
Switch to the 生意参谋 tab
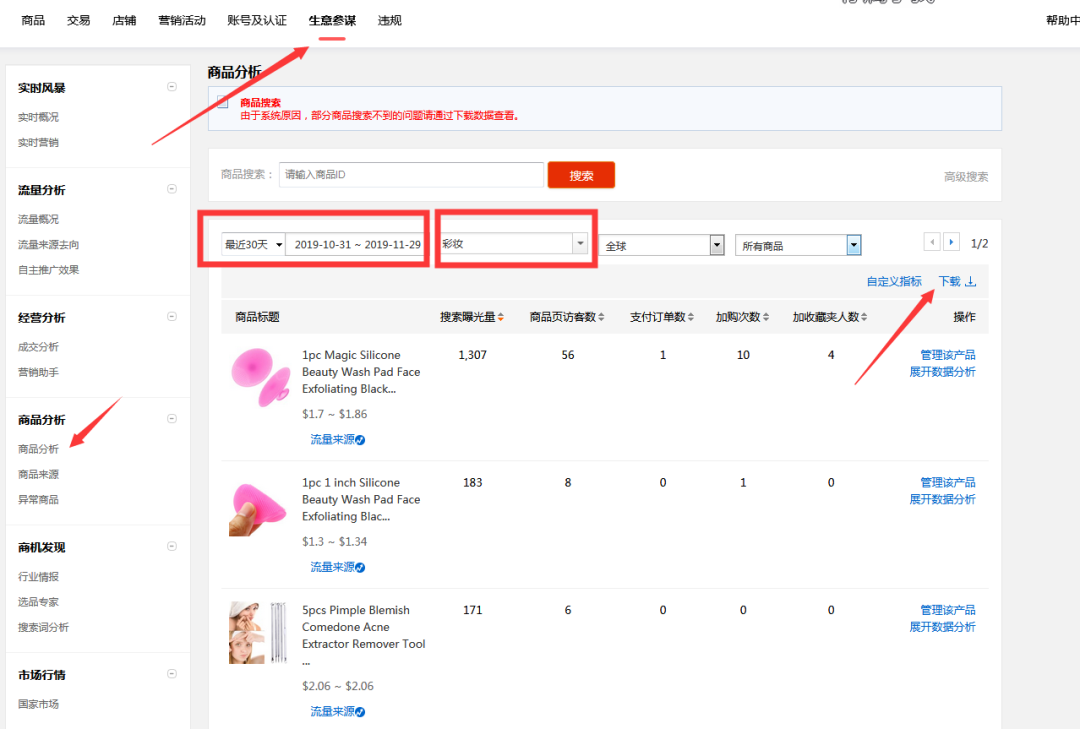(x=332, y=21)
